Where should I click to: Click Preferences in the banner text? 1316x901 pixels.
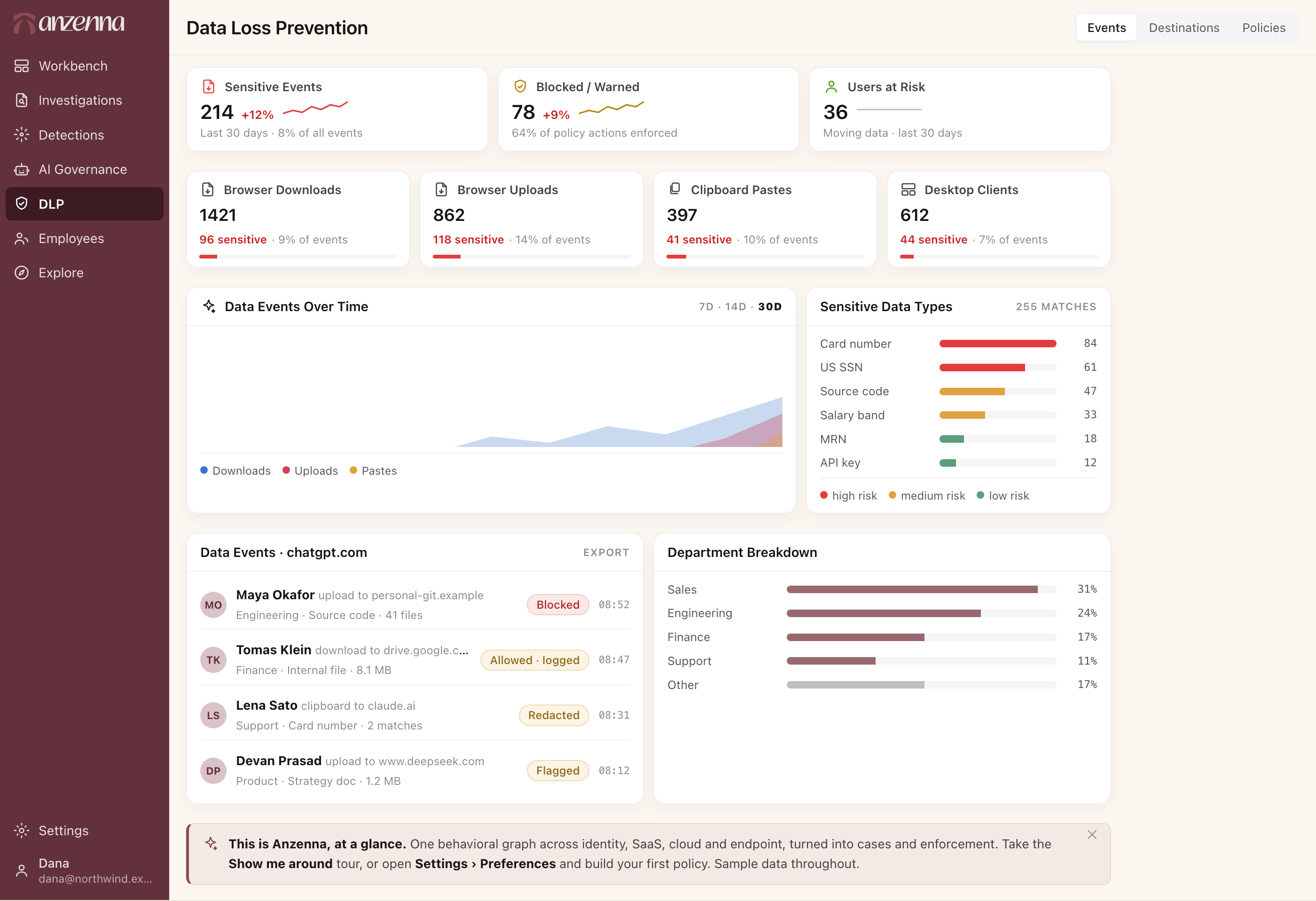coord(517,863)
